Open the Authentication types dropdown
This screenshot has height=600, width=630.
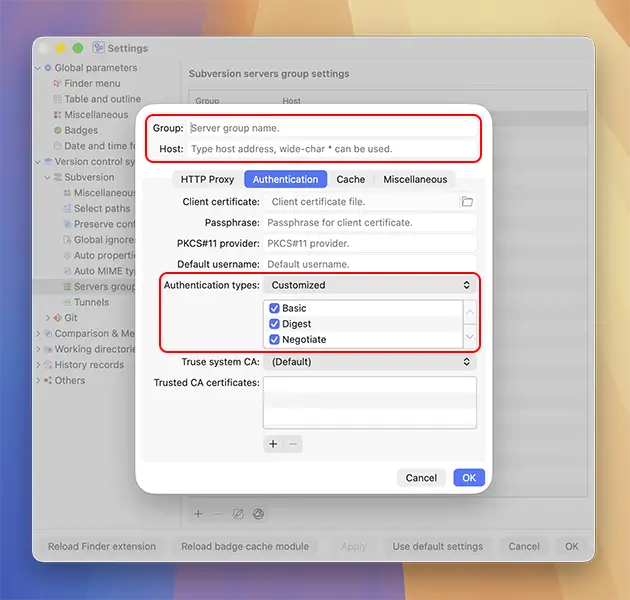point(370,285)
